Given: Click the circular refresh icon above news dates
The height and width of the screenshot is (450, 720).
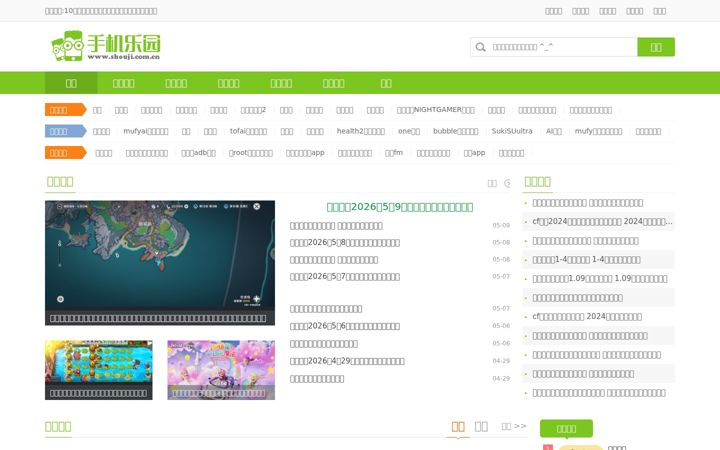Looking at the screenshot, I should click(507, 183).
